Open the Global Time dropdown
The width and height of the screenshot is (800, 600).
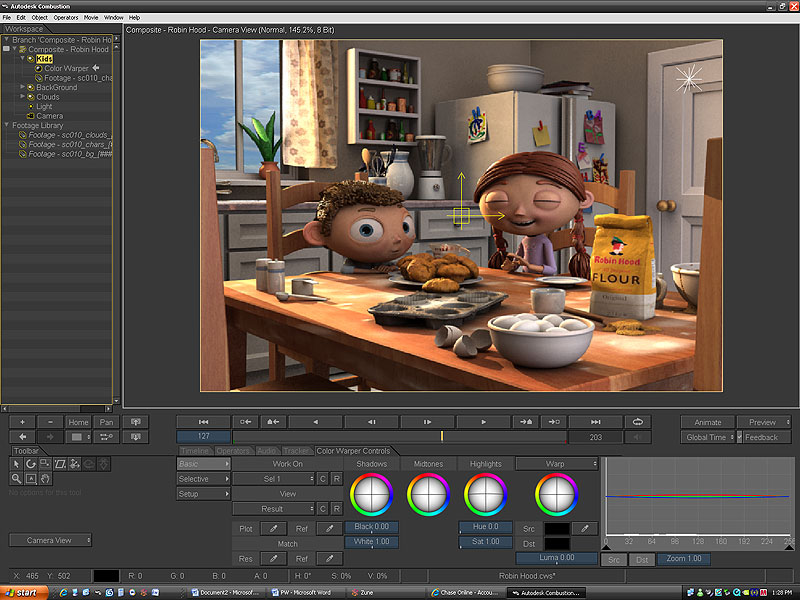tap(708, 437)
